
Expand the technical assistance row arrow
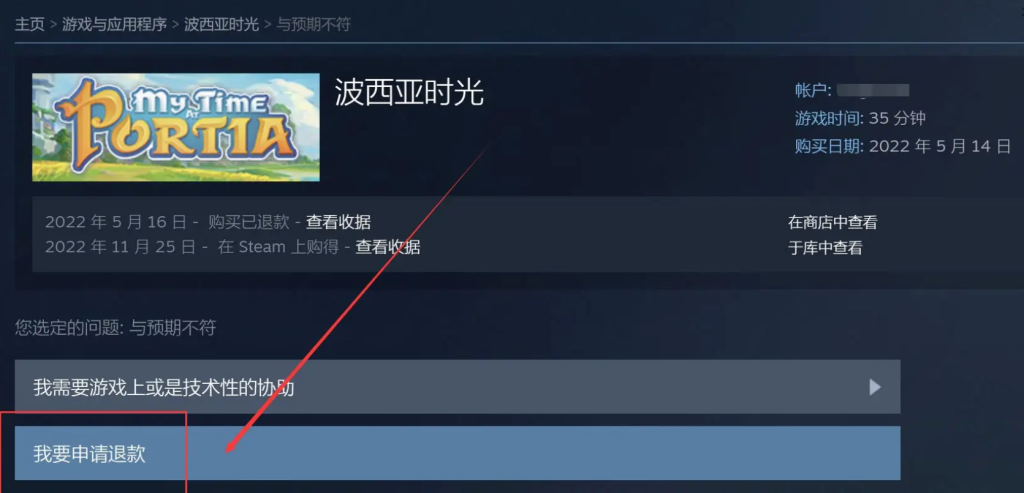coord(875,387)
